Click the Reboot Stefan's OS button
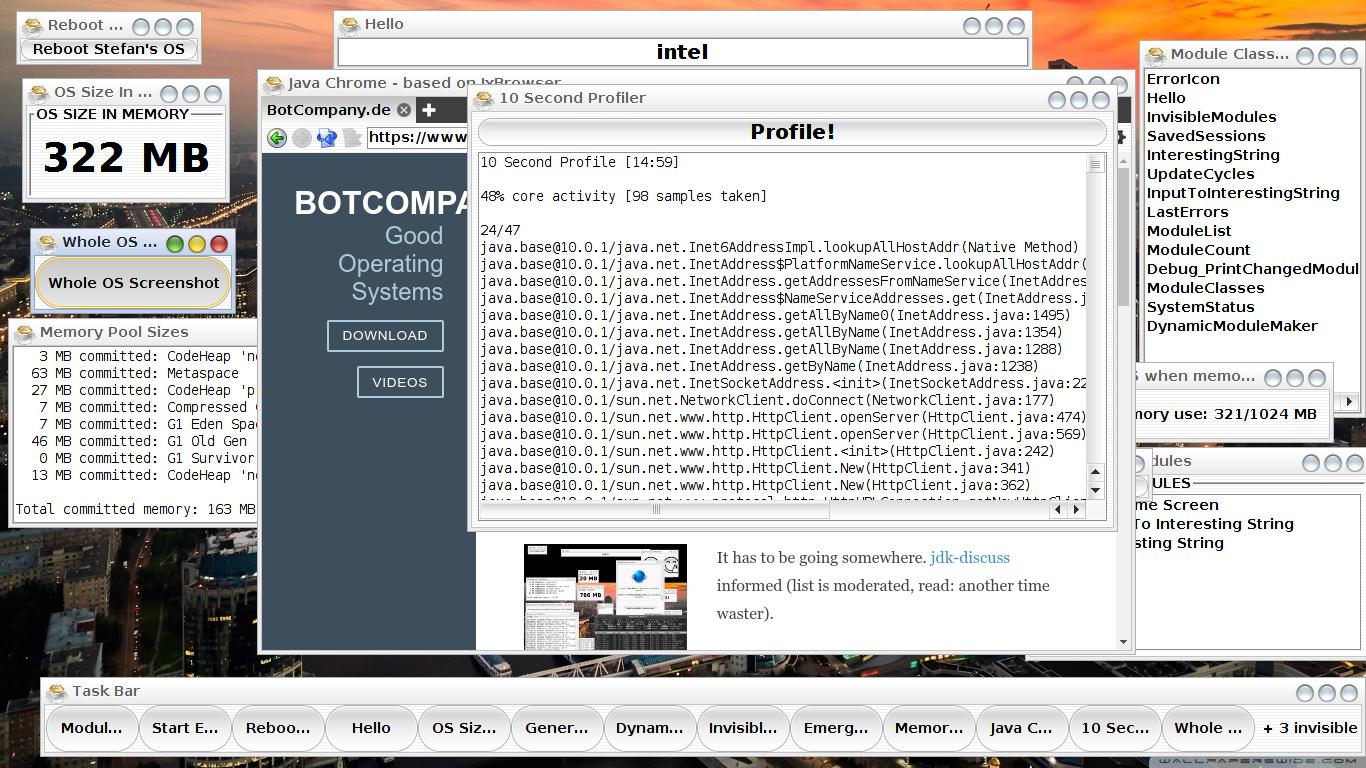Screen dimensions: 1366x768 (108, 49)
